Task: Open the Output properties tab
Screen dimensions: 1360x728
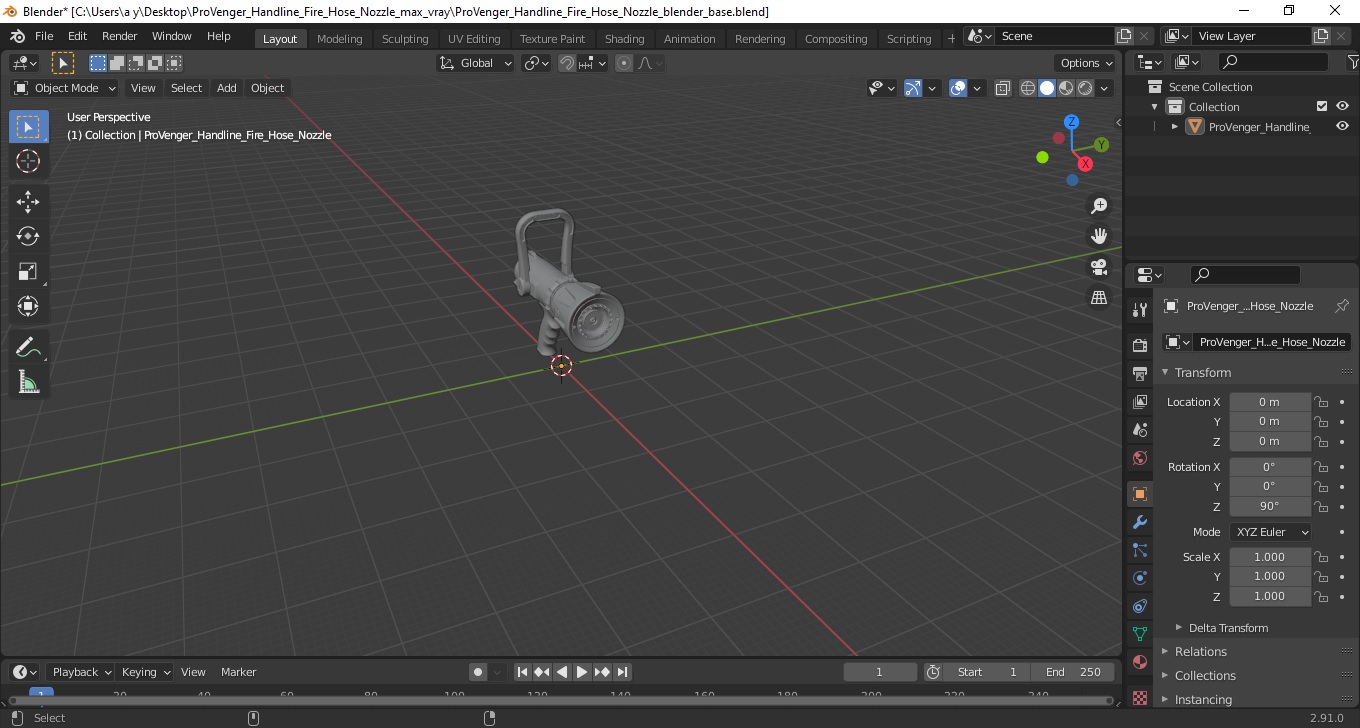Action: tap(1139, 374)
